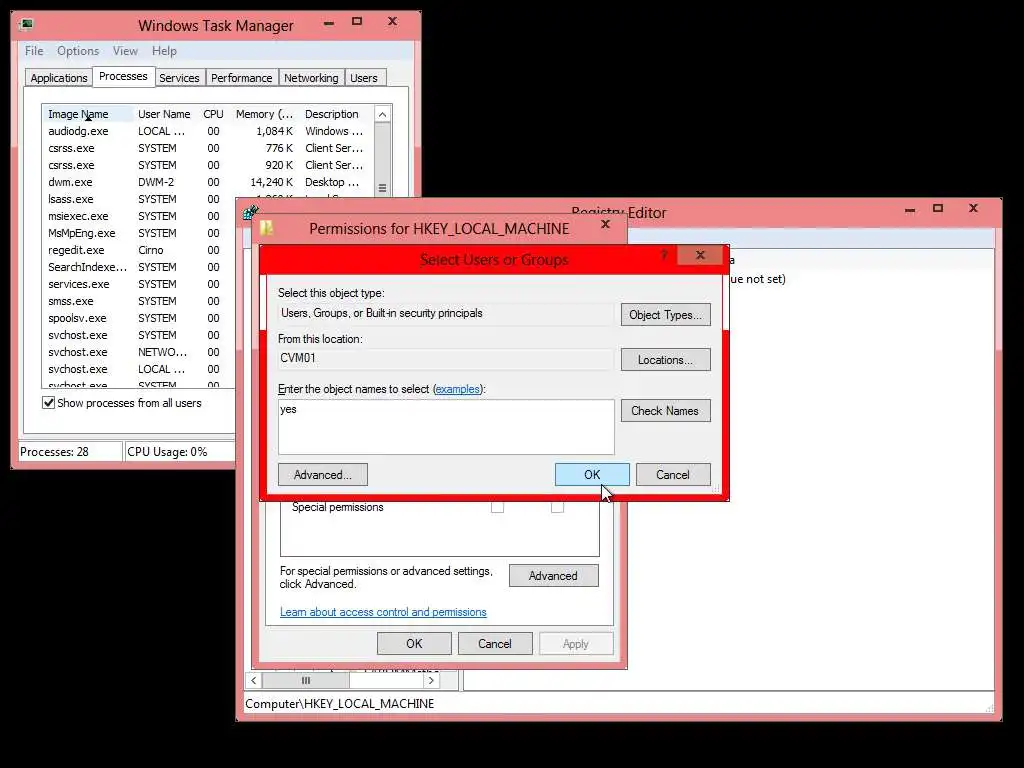Open Advanced in Select Users dialog
Viewport: 1024px width, 768px height.
coord(323,475)
